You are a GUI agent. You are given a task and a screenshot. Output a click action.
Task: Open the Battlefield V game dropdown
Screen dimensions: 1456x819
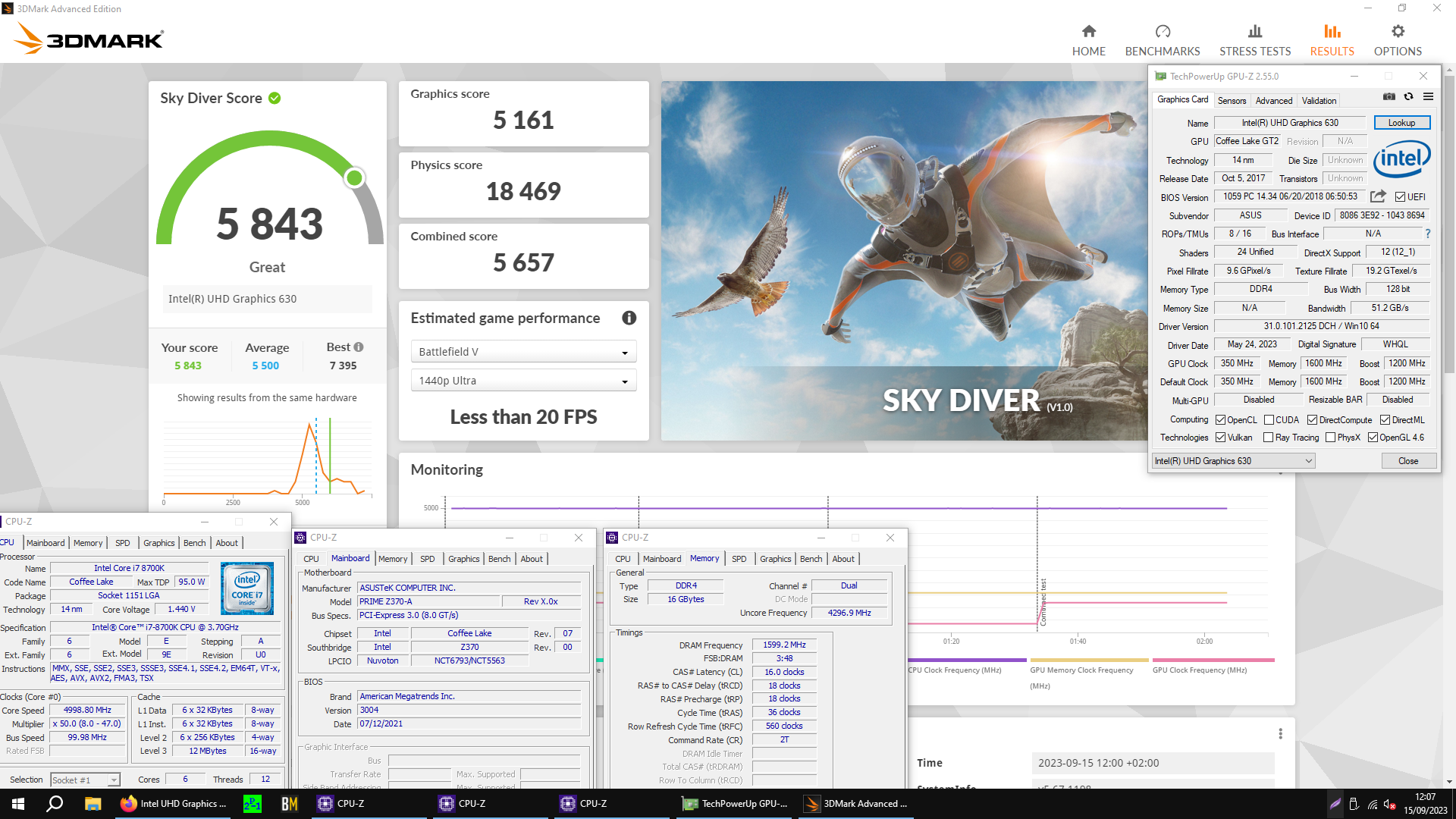tap(523, 352)
